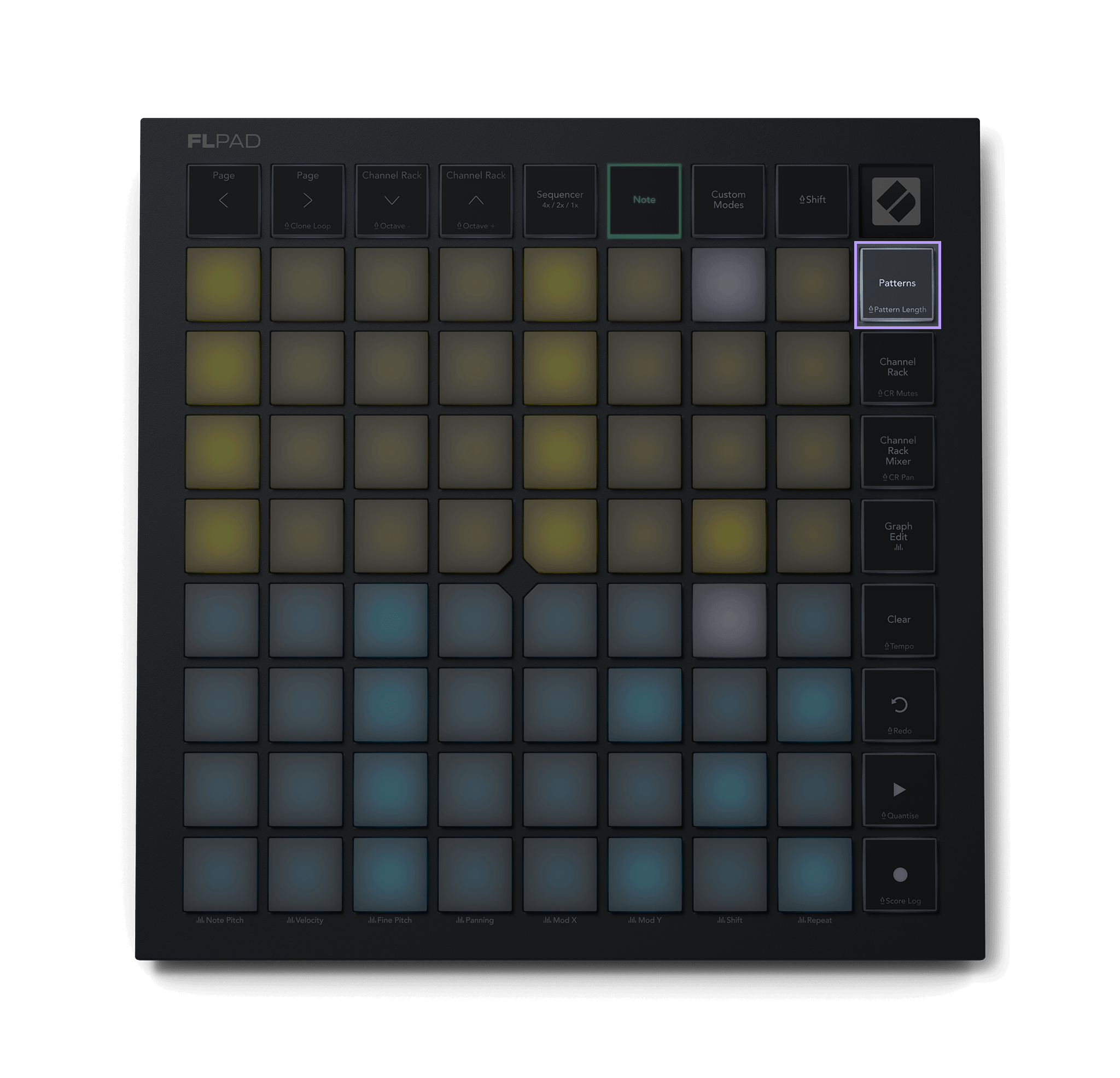Tap bottom-row pad labelled Fine Pitch
1120x1078 pixels.
pos(390,874)
